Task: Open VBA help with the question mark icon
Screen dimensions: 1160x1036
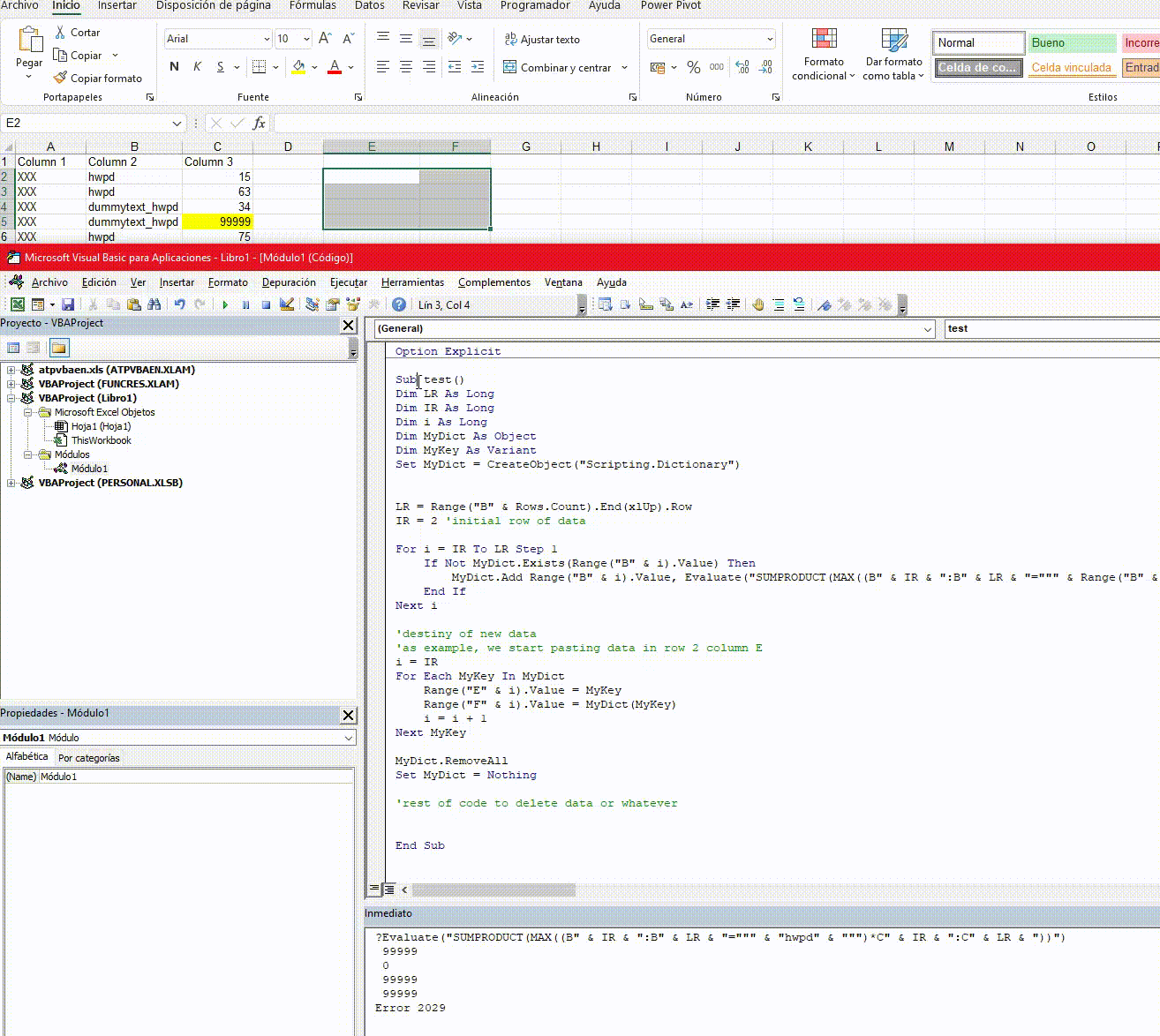Action: pos(399,305)
